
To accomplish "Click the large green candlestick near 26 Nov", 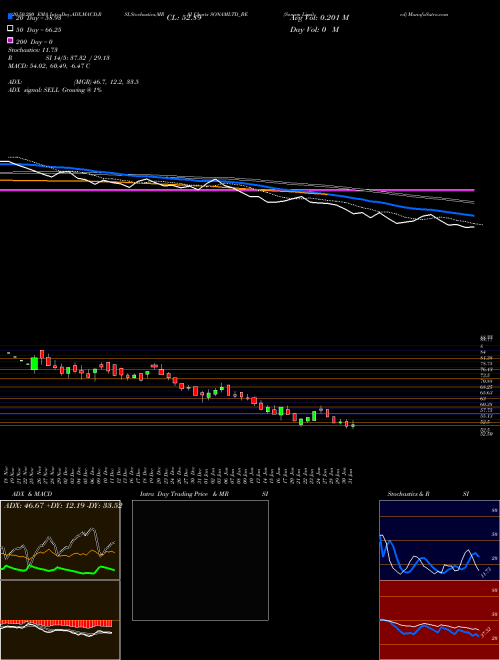I will (x=34, y=364).
